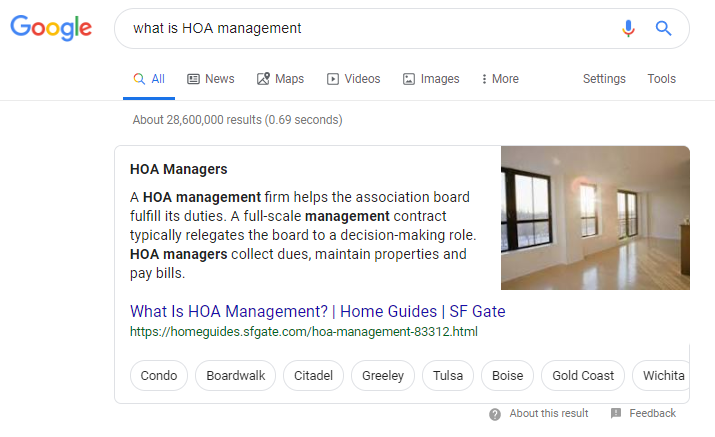Open the Images results tab
715x437 pixels.
tap(431, 79)
